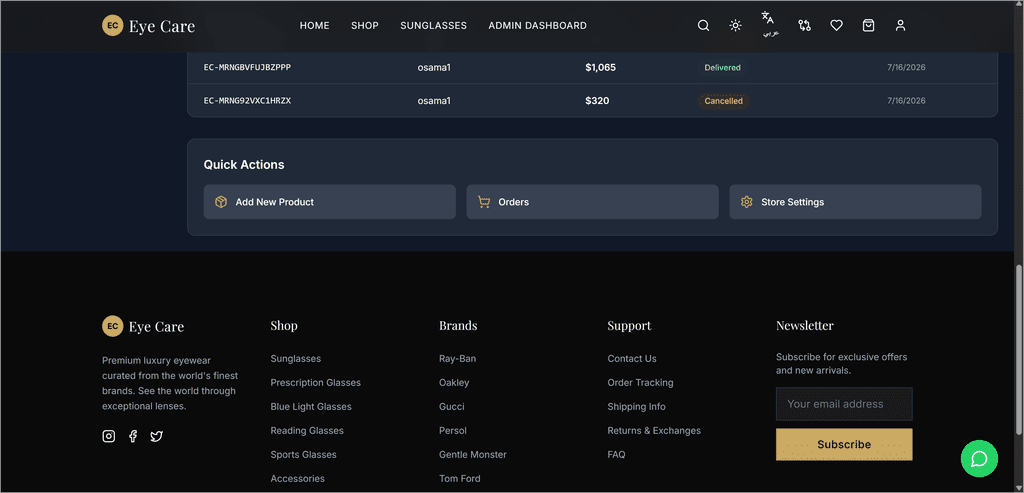Click the Eye Care header brand name
Screen dimensions: 1024x493
tap(162, 26)
